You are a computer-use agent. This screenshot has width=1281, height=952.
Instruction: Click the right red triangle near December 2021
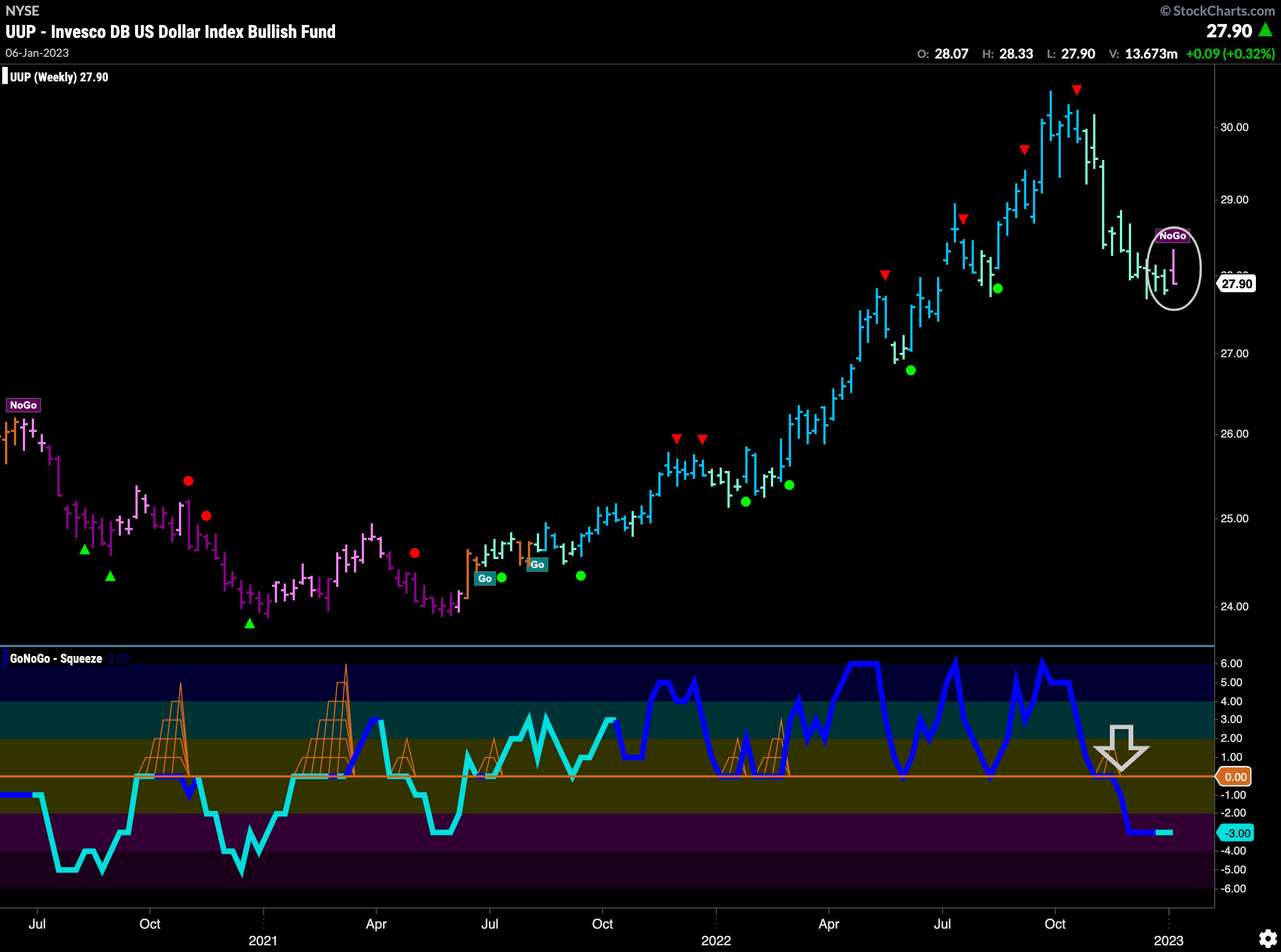click(702, 440)
